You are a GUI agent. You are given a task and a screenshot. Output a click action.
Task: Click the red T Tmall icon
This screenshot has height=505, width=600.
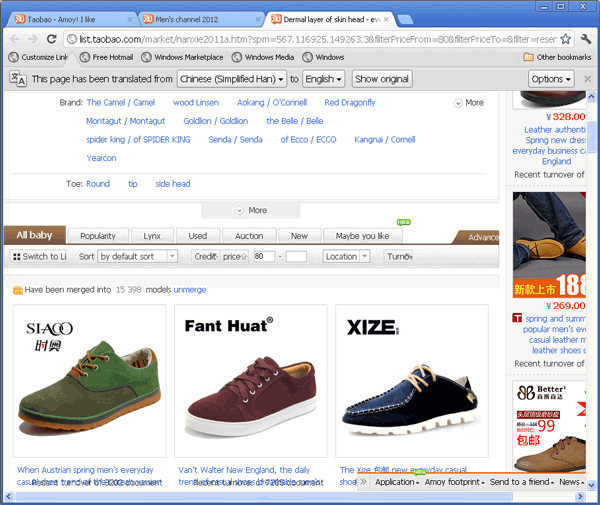pos(517,318)
